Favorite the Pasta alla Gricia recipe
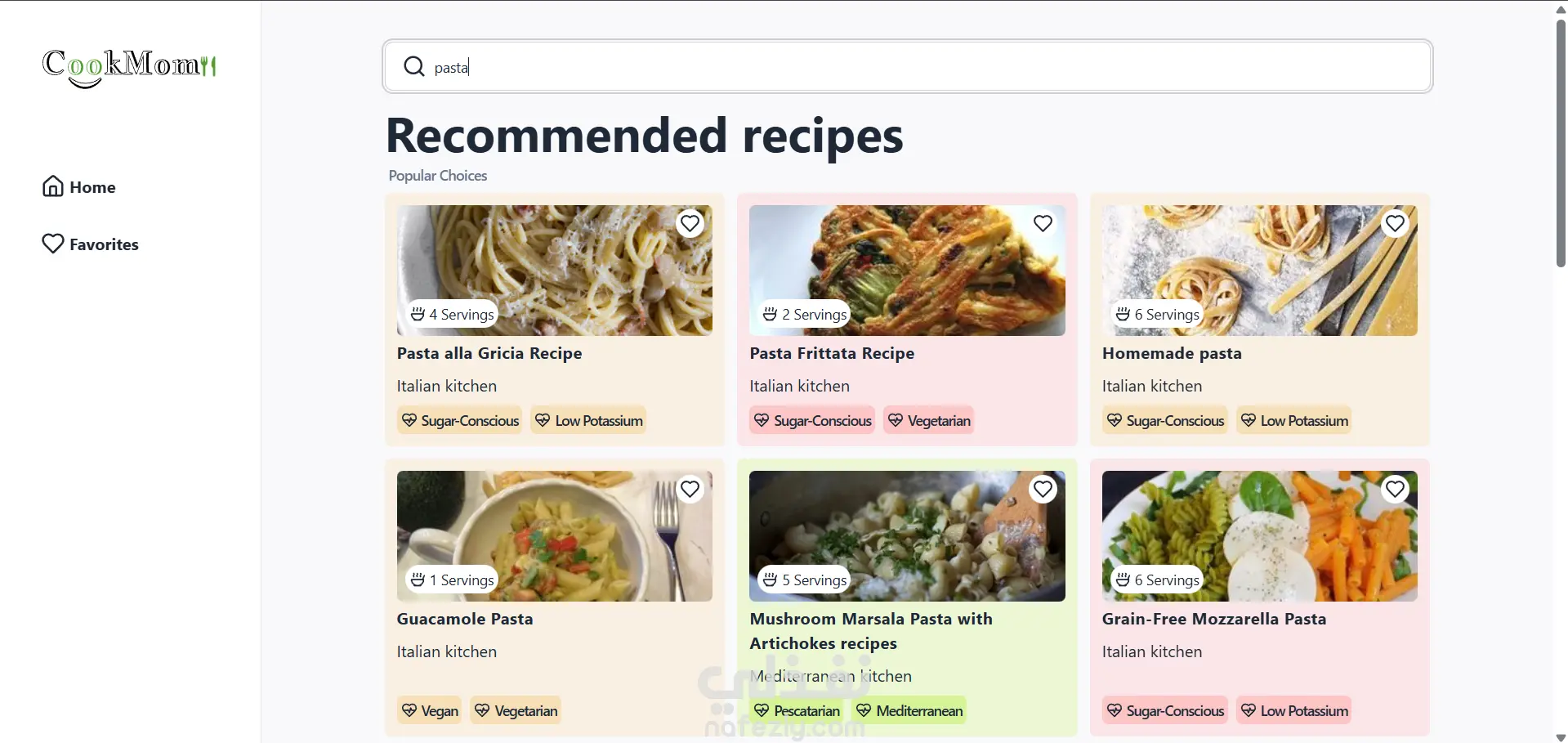This screenshot has width=1568, height=743. 690,223
